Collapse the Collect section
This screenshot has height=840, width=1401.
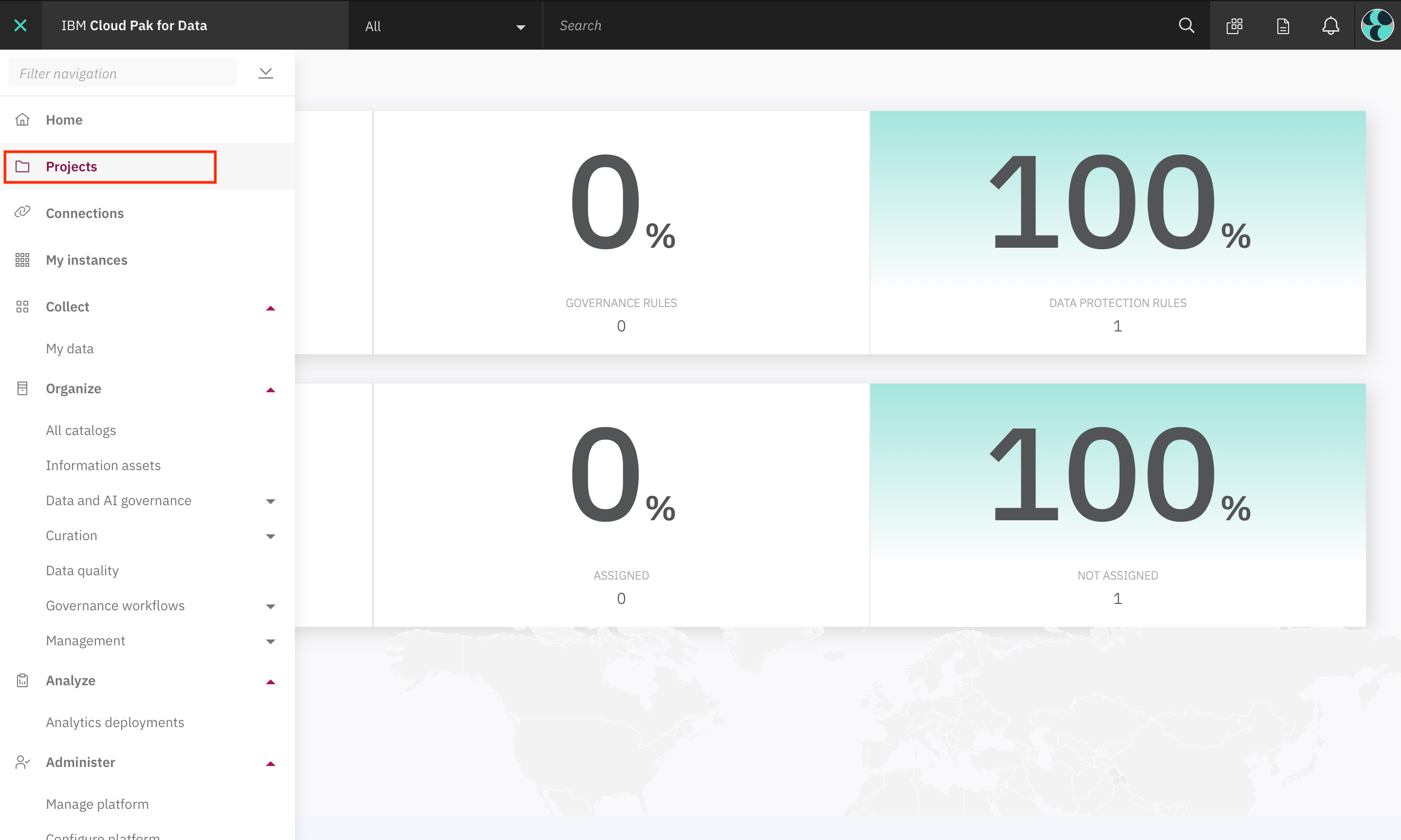pos(271,308)
